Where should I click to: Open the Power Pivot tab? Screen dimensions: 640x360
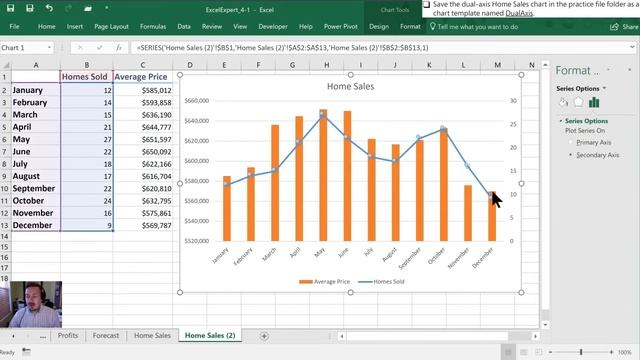tap(340, 27)
